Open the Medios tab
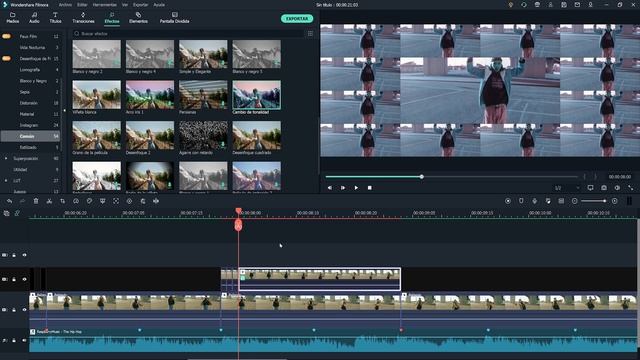The image size is (640, 360). (13, 18)
